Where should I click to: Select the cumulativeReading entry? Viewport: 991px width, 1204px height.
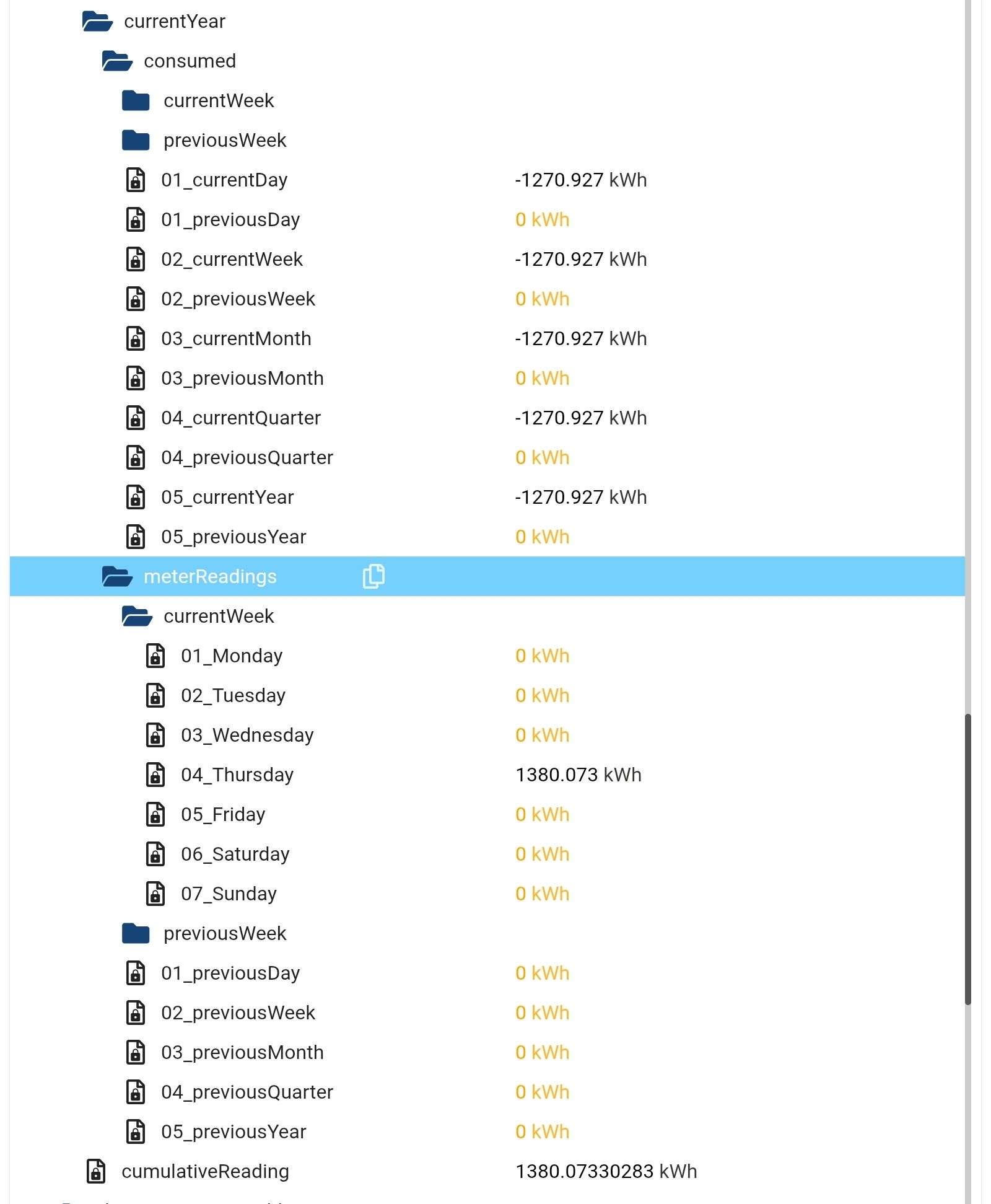pos(205,1171)
